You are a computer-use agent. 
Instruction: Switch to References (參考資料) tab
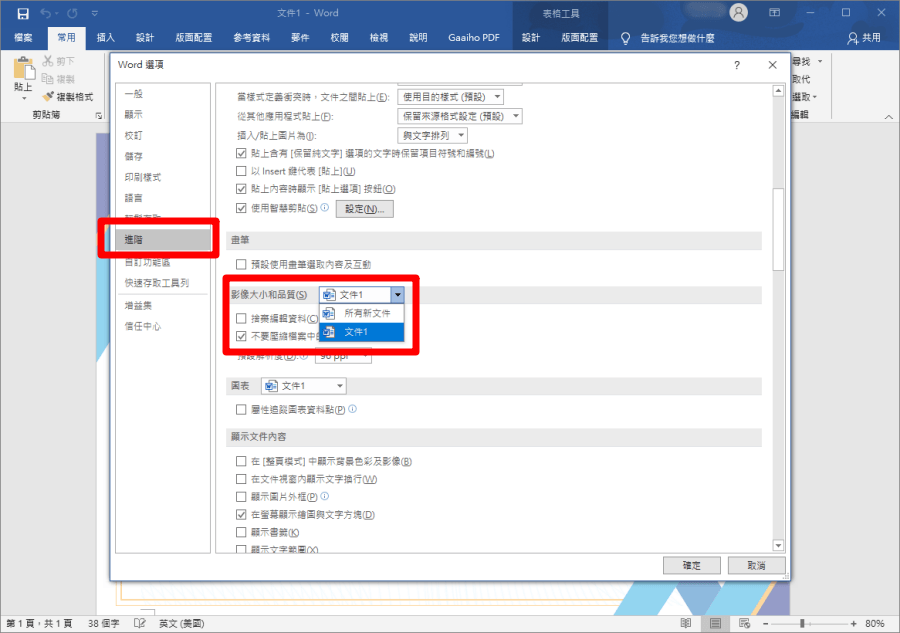tap(251, 38)
